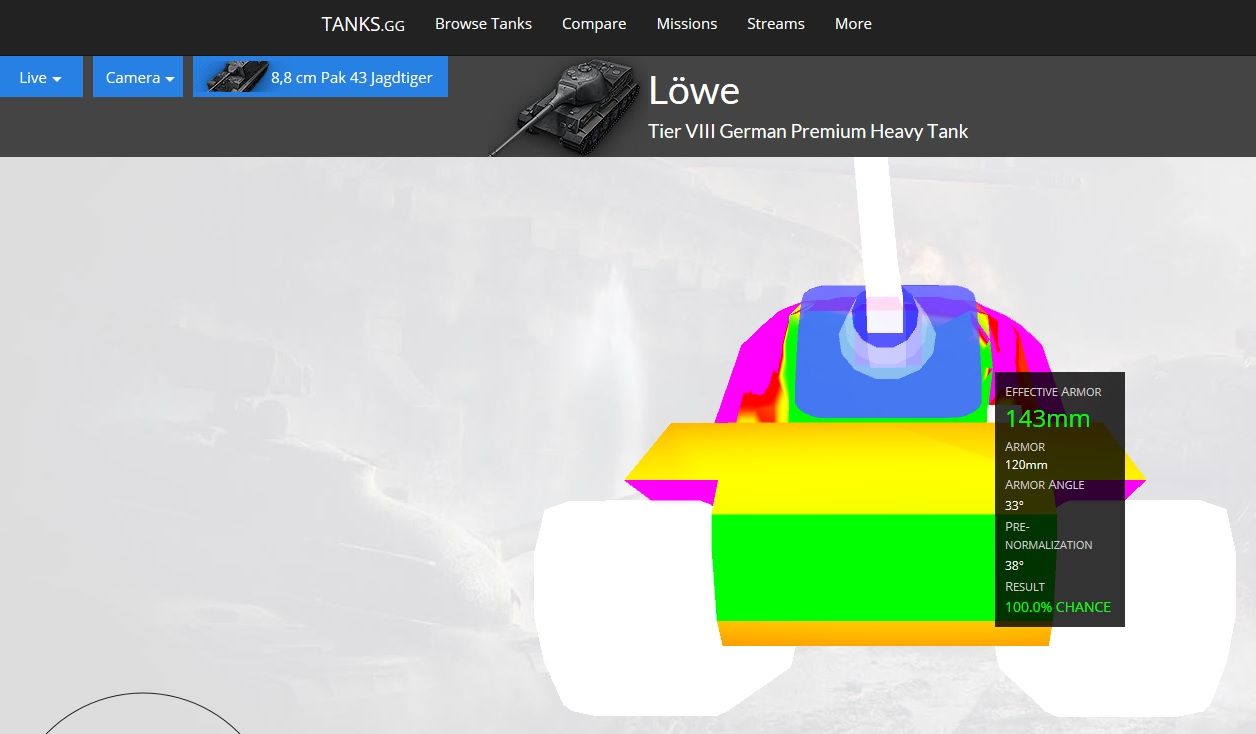Change the 8,8 cm Pak 43 Jagdtiger shooter
Image resolution: width=1256 pixels, height=734 pixels.
(320, 77)
